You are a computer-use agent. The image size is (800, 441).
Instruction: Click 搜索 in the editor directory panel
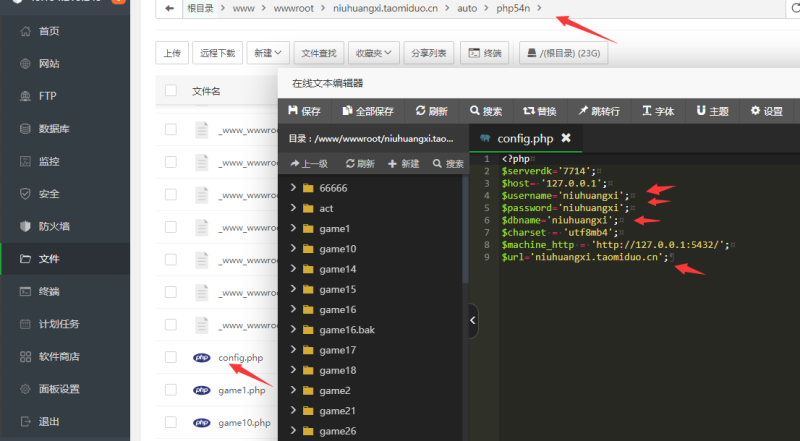pyautogui.click(x=448, y=164)
